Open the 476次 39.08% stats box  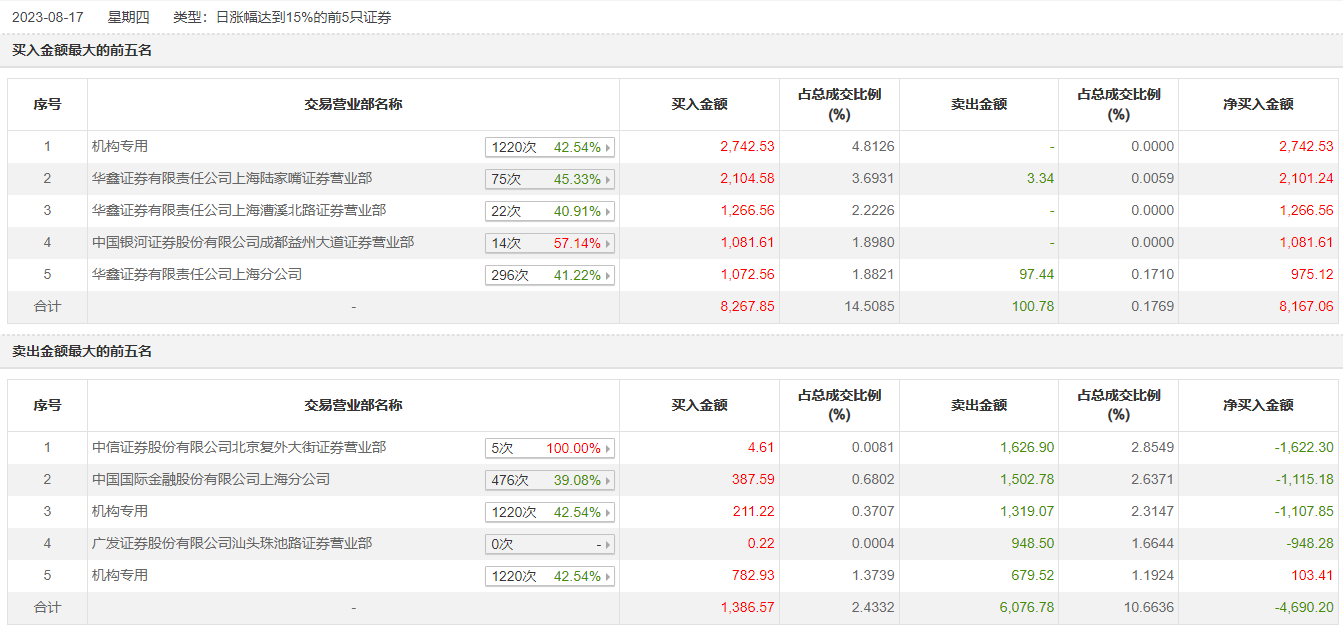[x=549, y=481]
